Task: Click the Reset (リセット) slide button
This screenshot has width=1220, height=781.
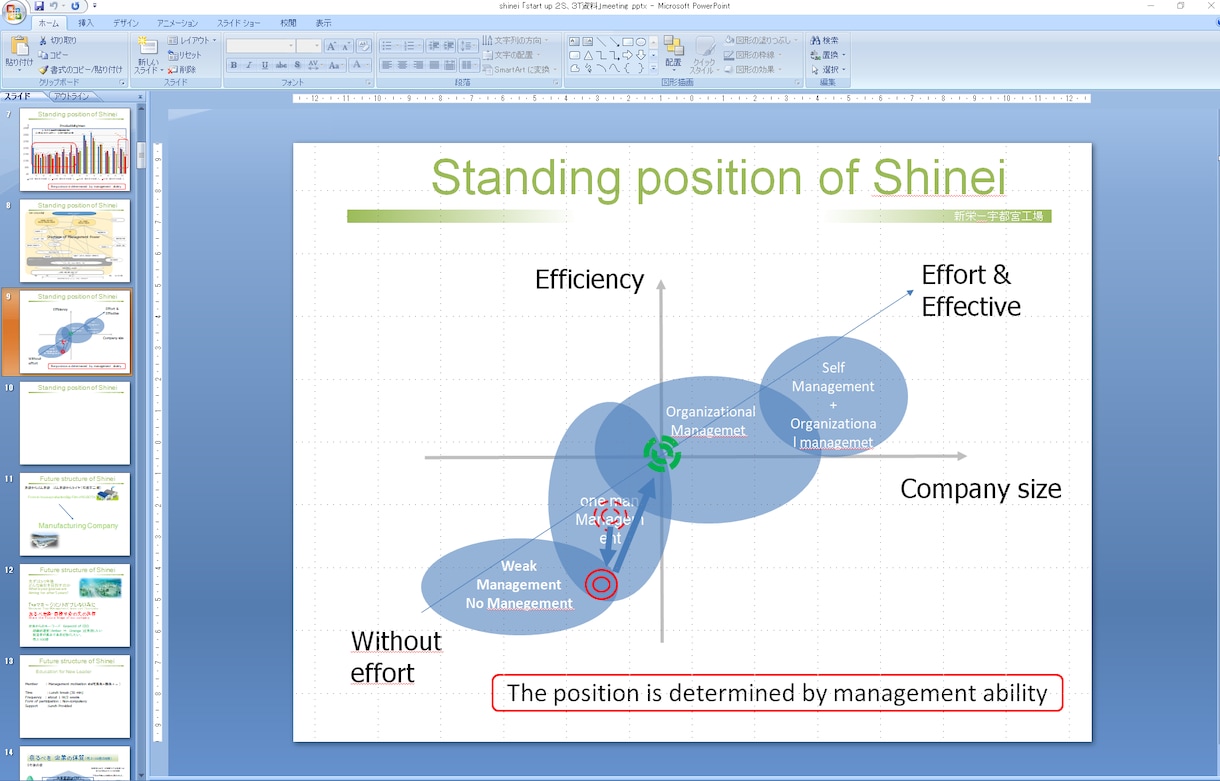Action: [184, 55]
